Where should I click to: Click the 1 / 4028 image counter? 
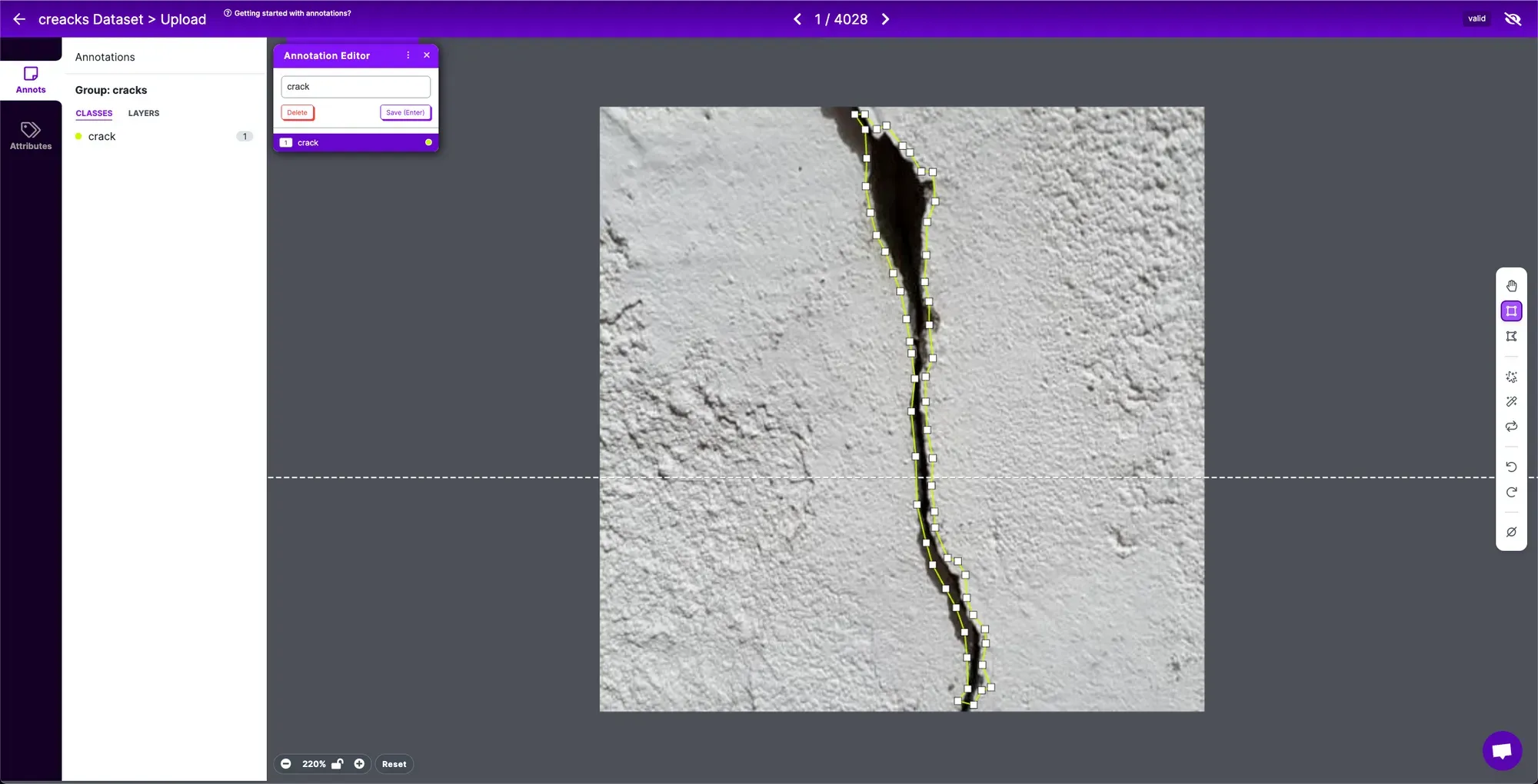[x=841, y=19]
